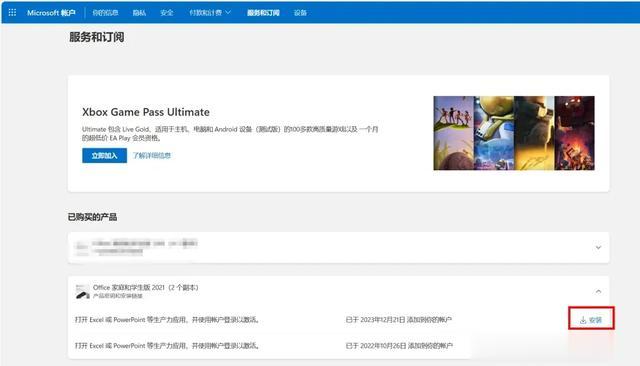Collapse the Office 家庭和学生版 2021 chevron
The image size is (640, 366).
(x=598, y=291)
